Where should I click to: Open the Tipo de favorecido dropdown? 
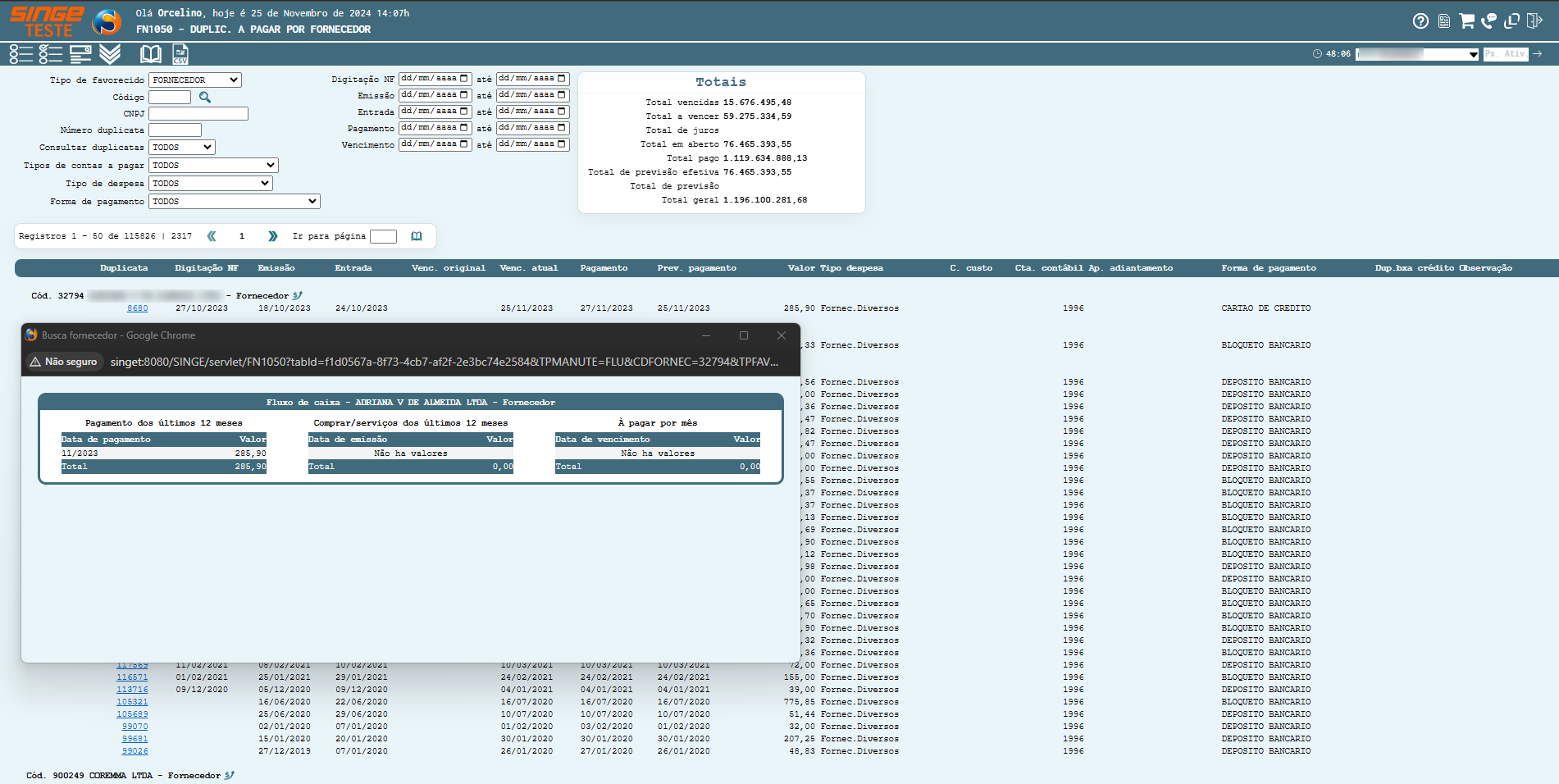195,80
